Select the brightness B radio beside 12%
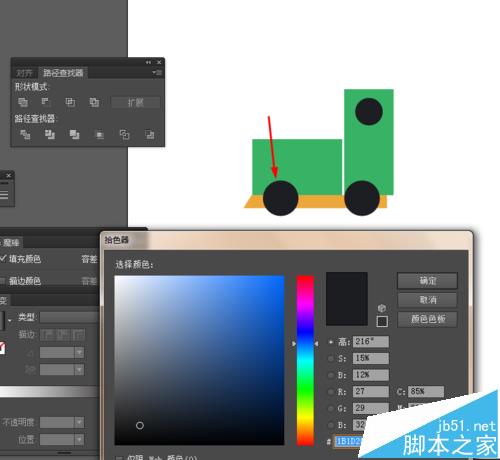 (331, 375)
